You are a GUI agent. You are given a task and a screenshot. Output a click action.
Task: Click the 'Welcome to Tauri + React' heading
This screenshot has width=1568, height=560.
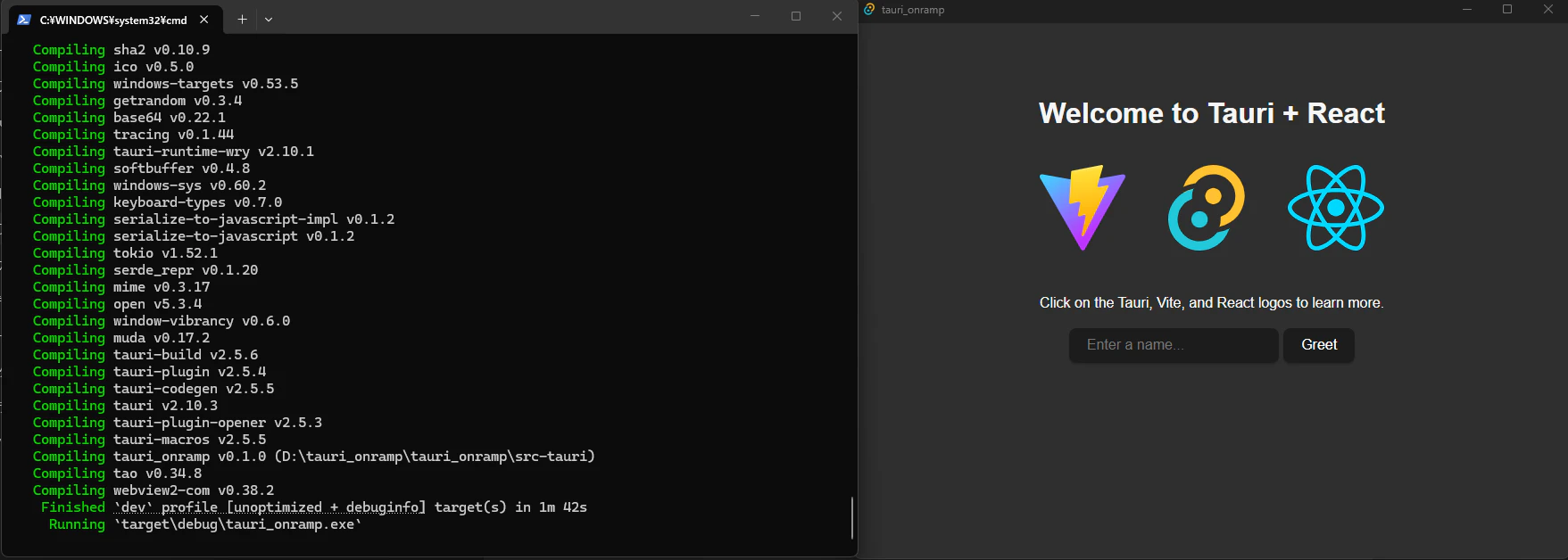(1212, 113)
